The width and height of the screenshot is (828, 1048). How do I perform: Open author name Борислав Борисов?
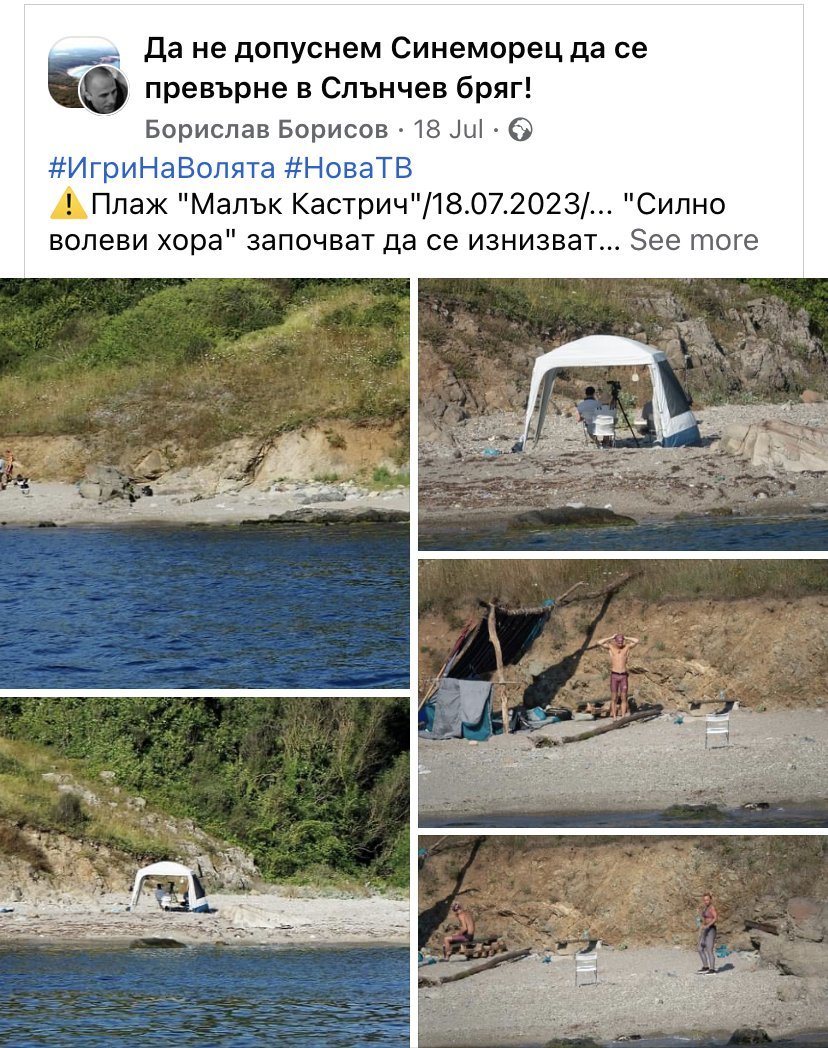266,129
